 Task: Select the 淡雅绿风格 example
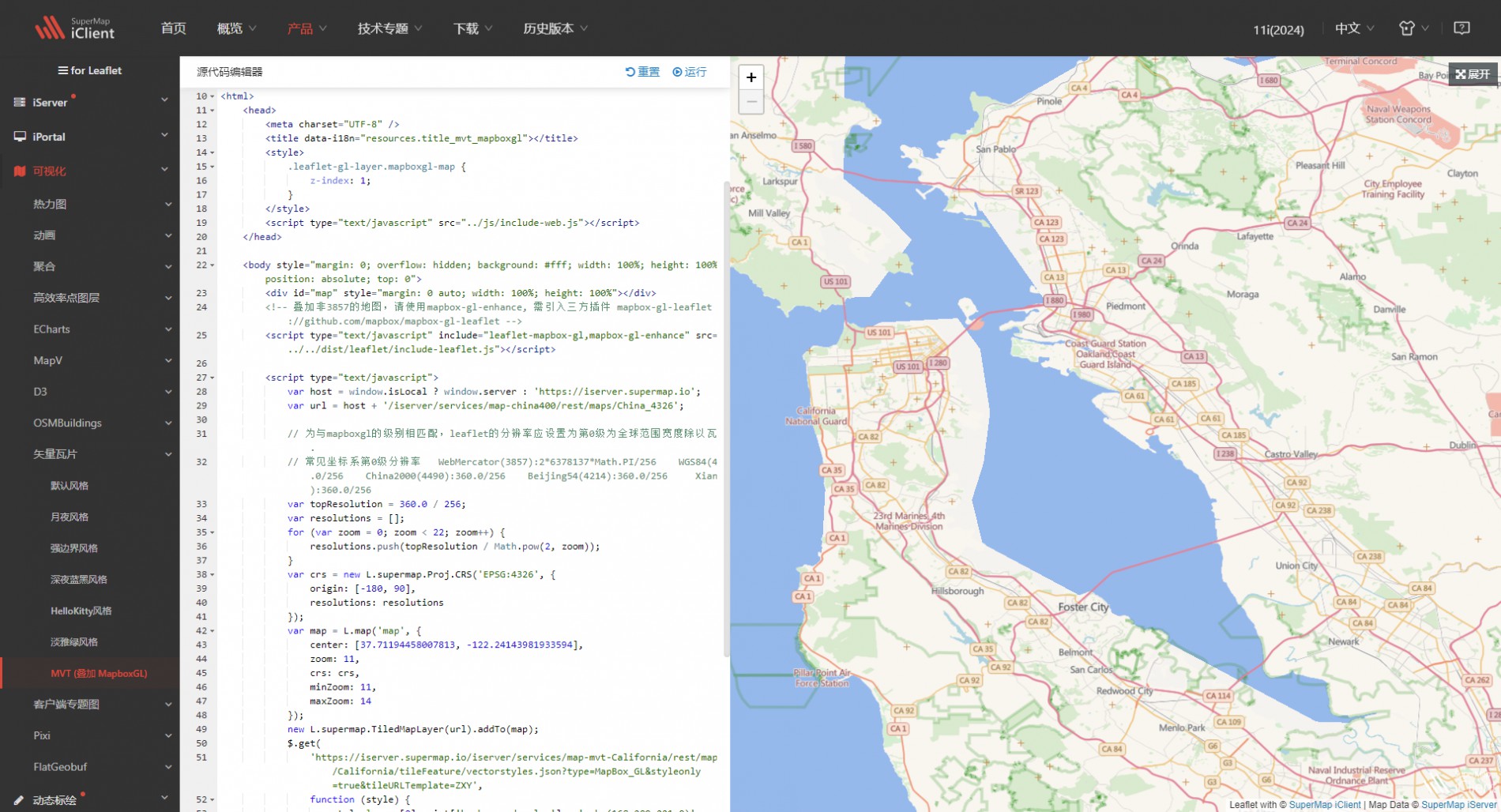coord(74,642)
